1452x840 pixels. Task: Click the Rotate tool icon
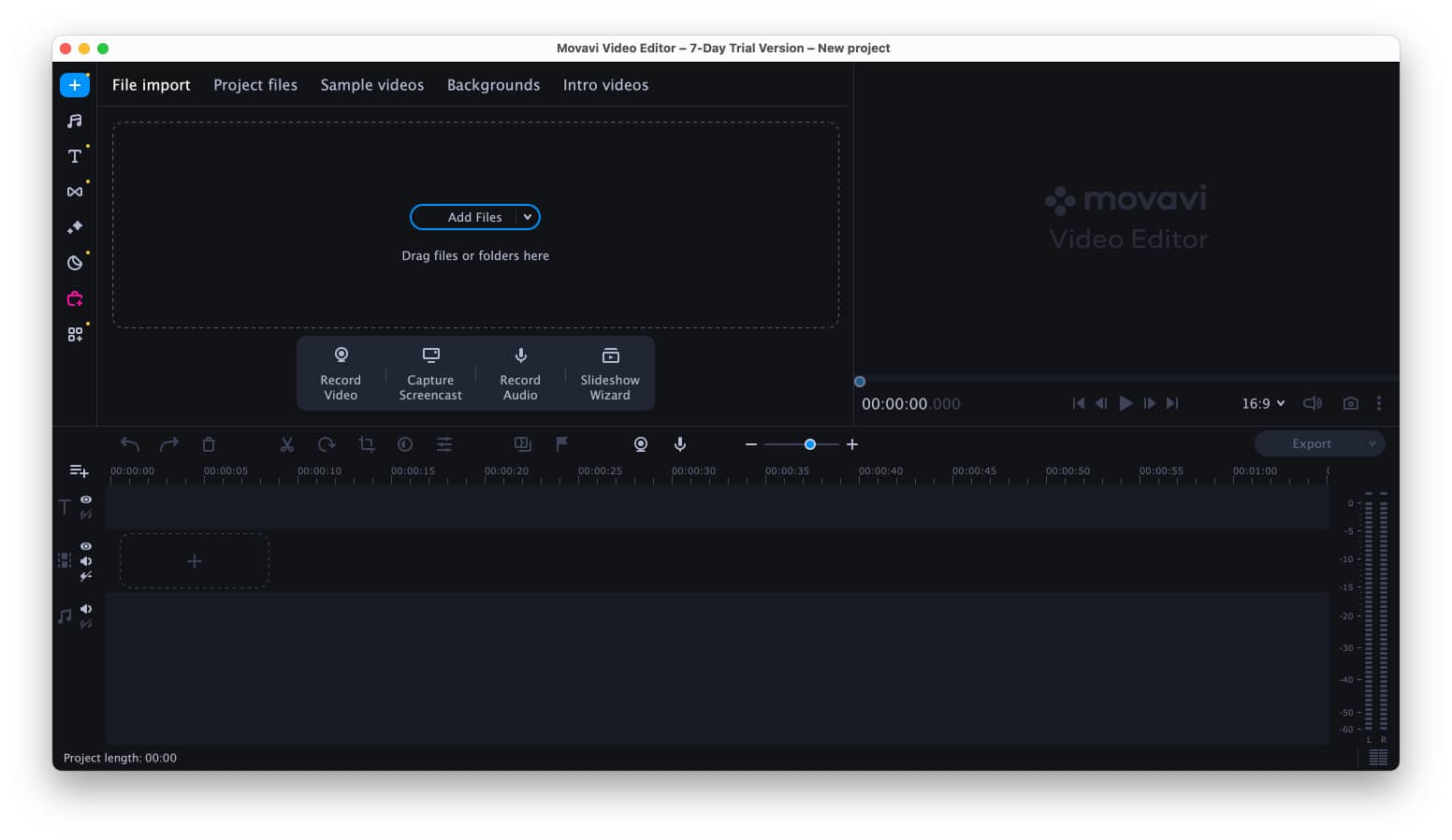pyautogui.click(x=327, y=444)
